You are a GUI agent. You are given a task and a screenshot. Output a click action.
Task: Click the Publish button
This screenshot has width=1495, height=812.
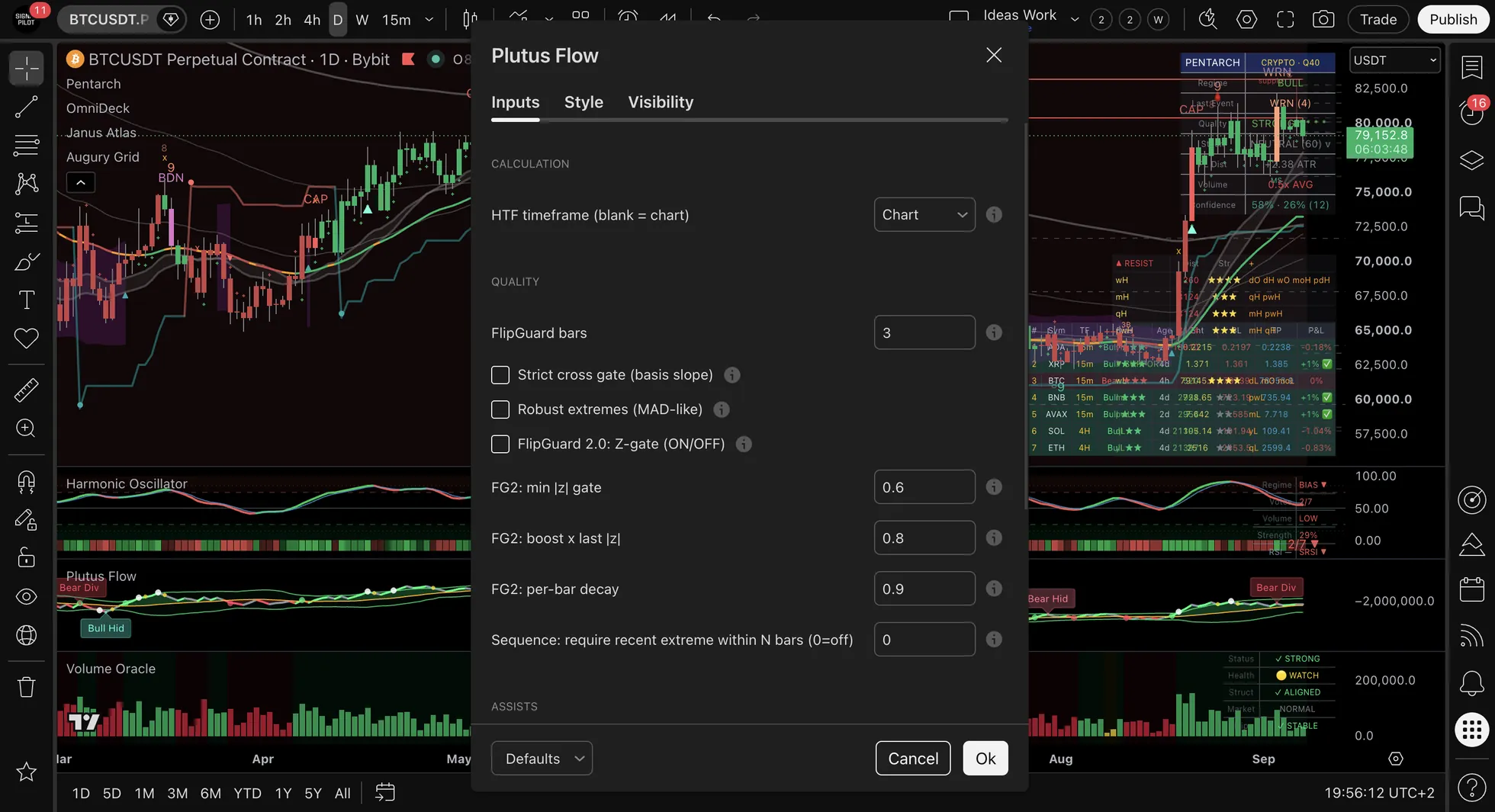click(1453, 20)
